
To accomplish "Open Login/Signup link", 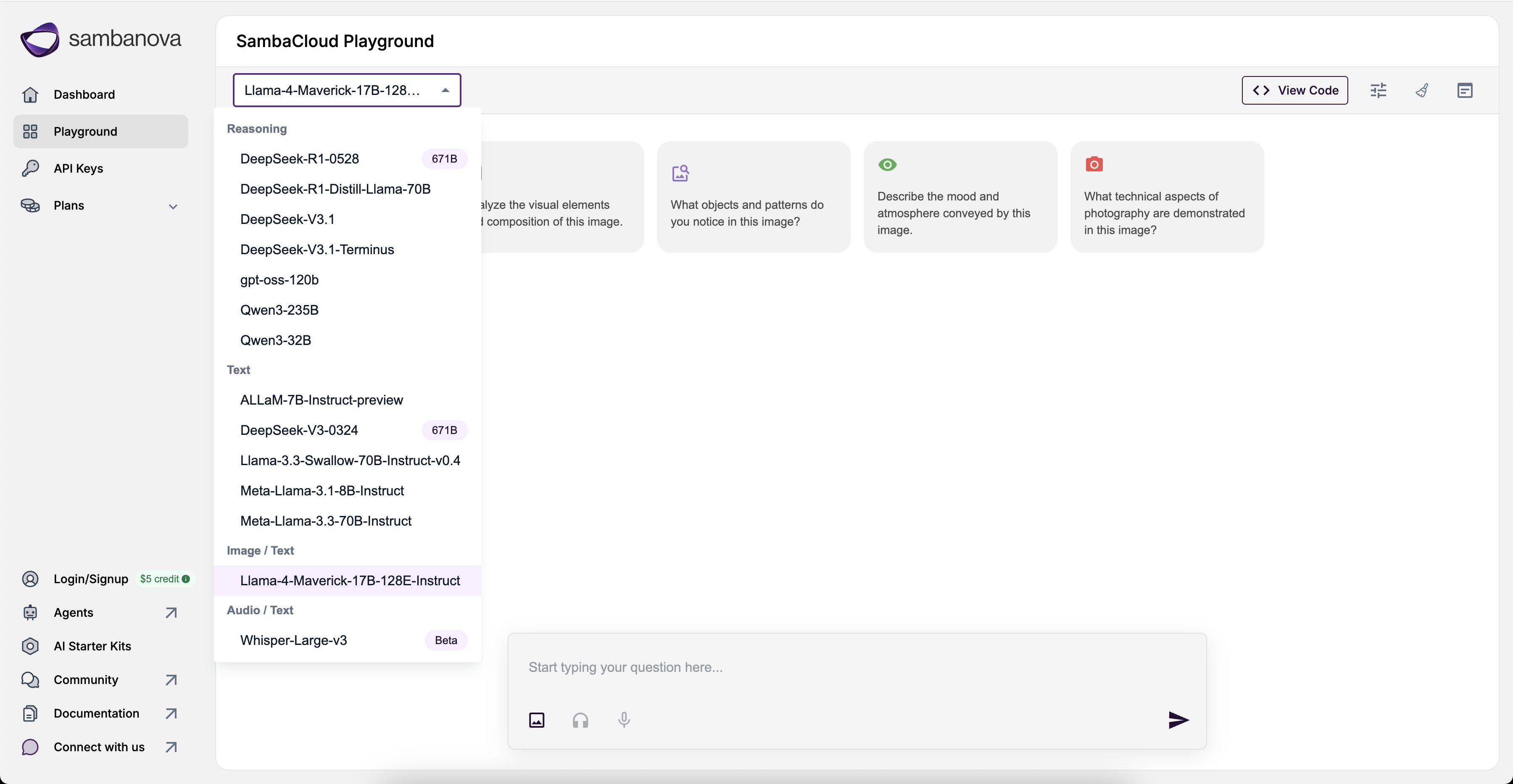I will pos(90,579).
